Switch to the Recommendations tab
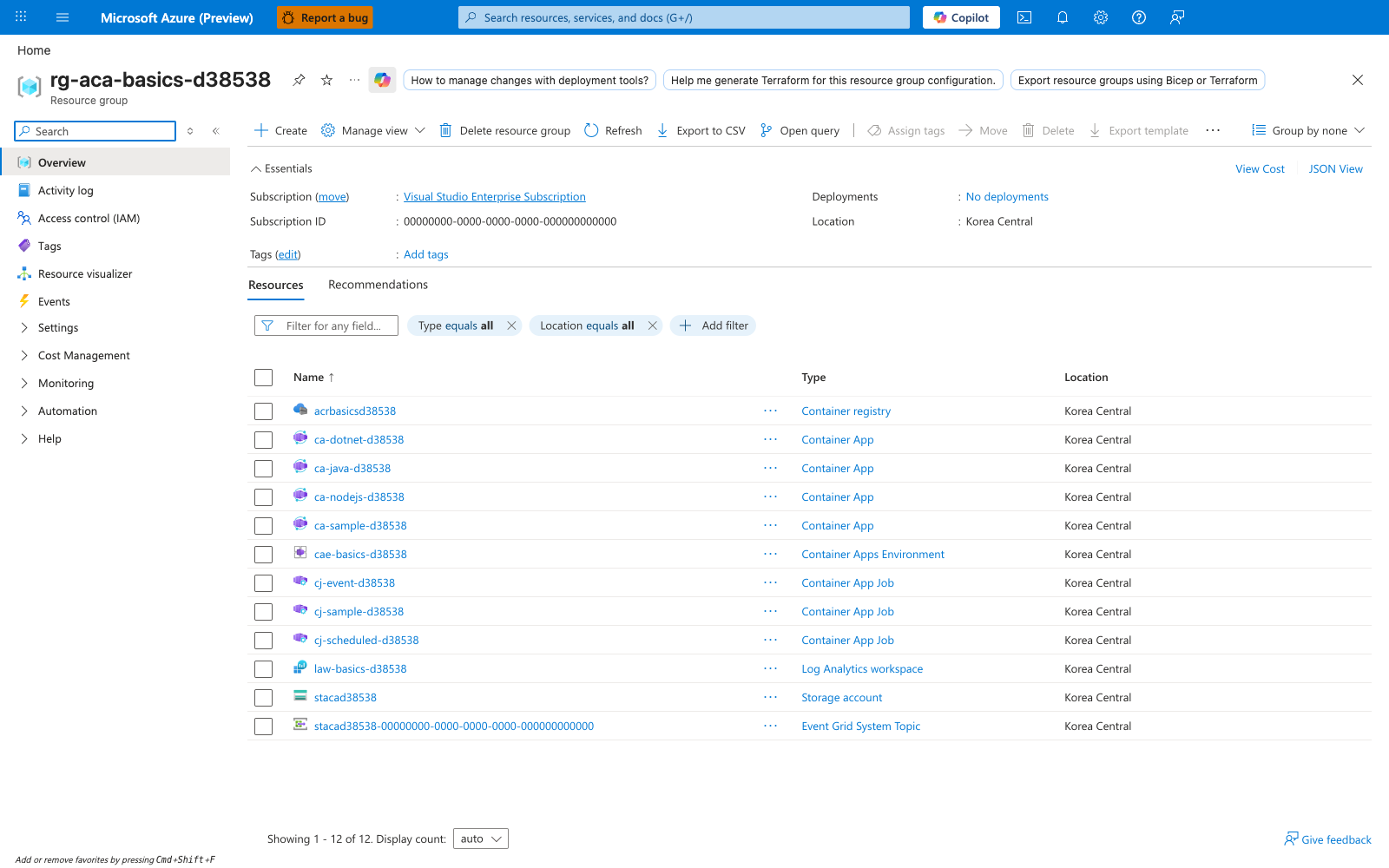Screen dimensions: 1389x868 coord(378,285)
